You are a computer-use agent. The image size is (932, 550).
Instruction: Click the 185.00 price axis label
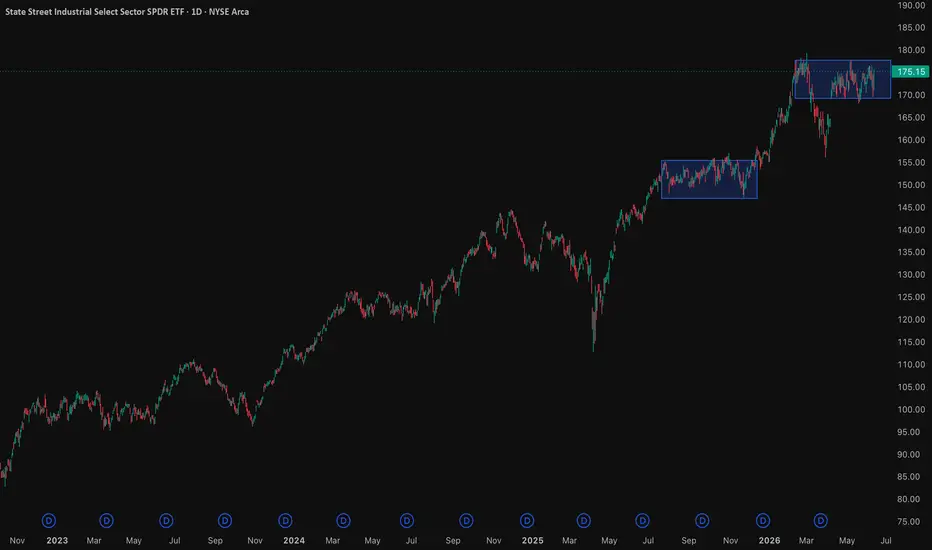tap(911, 27)
